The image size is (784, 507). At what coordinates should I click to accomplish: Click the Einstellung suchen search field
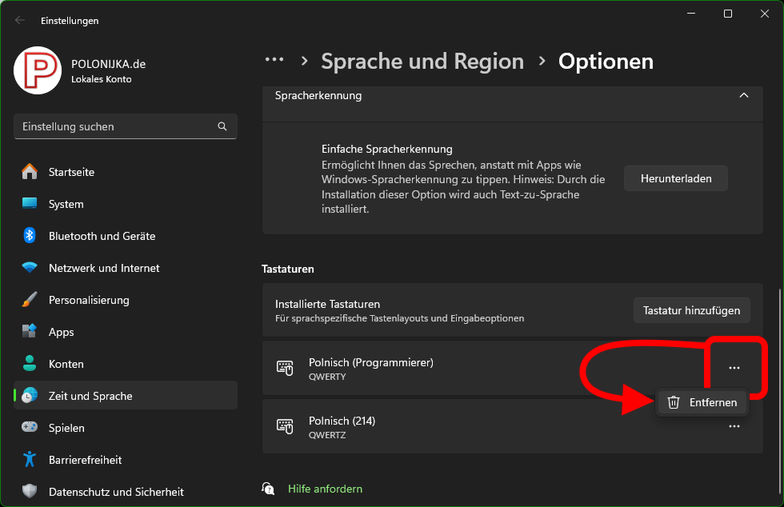(x=115, y=127)
